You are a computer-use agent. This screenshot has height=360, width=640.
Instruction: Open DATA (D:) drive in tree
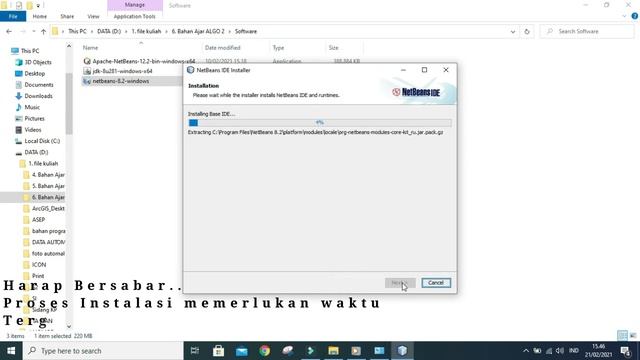coord(31,152)
